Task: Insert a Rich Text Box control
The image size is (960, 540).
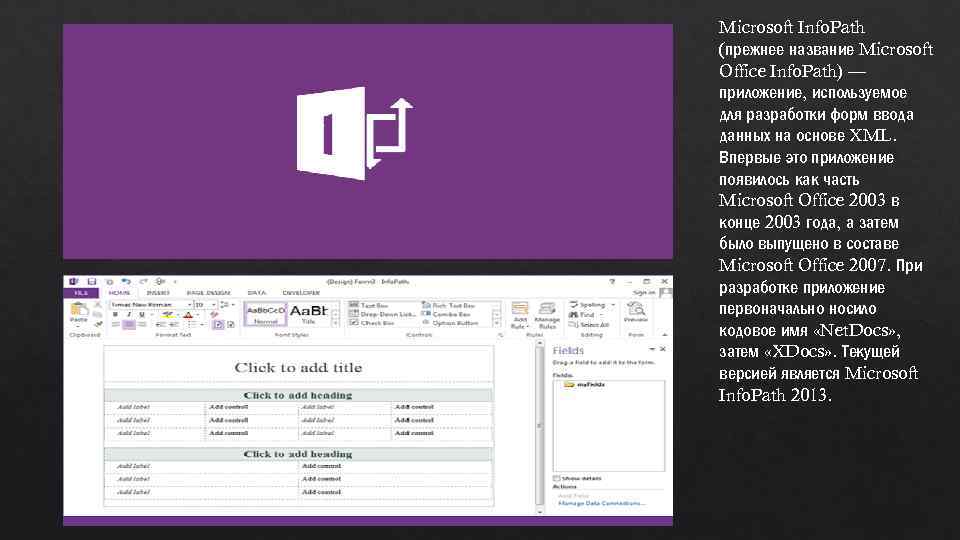Action: [448, 305]
